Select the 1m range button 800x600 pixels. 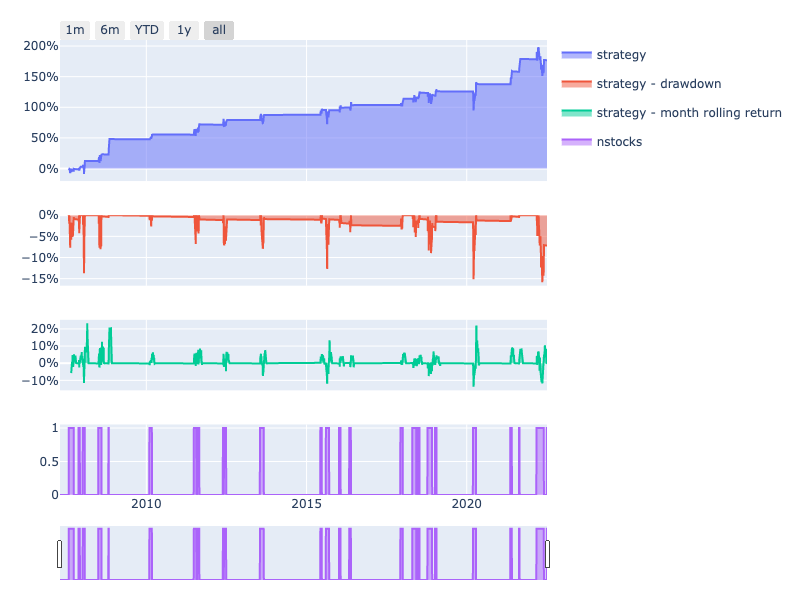[x=75, y=30]
